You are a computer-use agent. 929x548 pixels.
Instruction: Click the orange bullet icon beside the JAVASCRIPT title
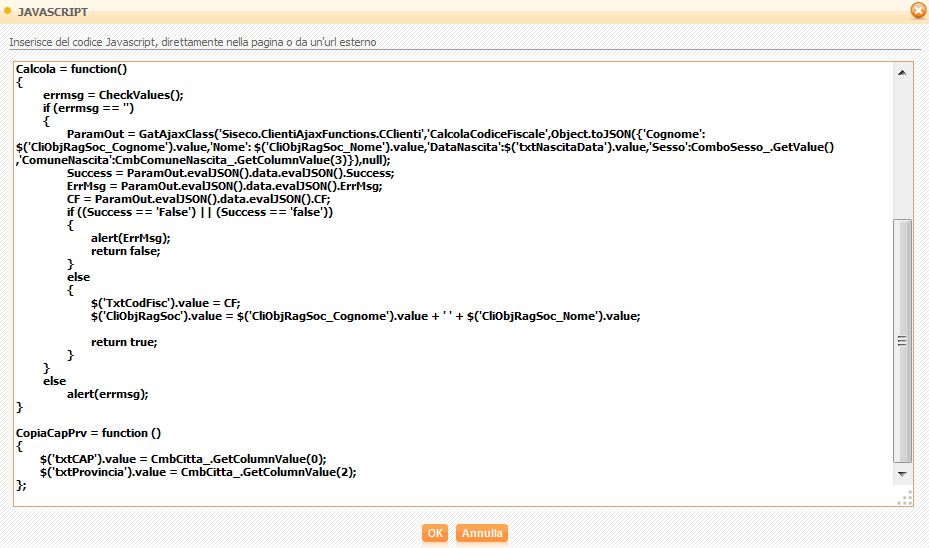8,12
